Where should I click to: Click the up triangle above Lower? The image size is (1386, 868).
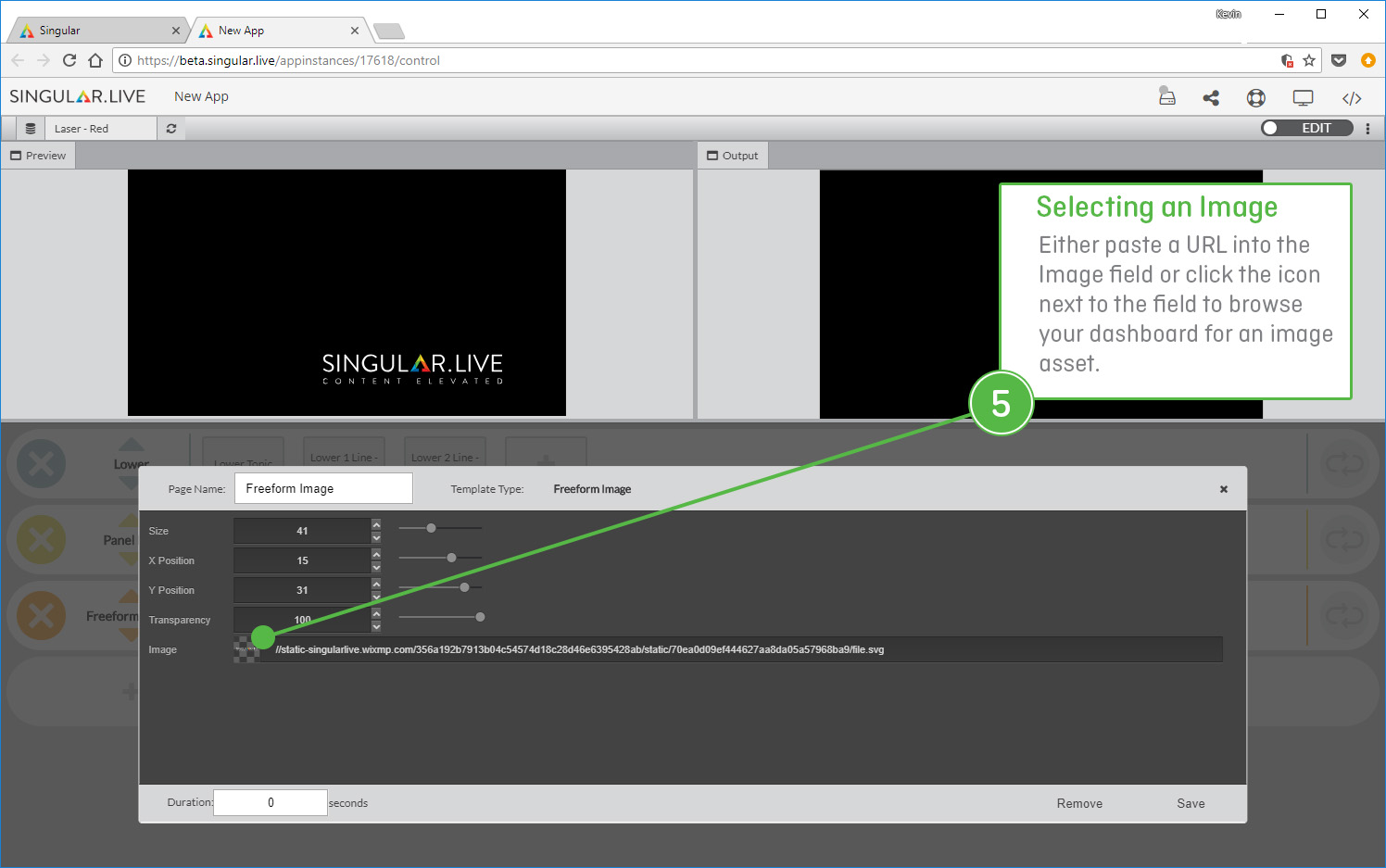131,445
